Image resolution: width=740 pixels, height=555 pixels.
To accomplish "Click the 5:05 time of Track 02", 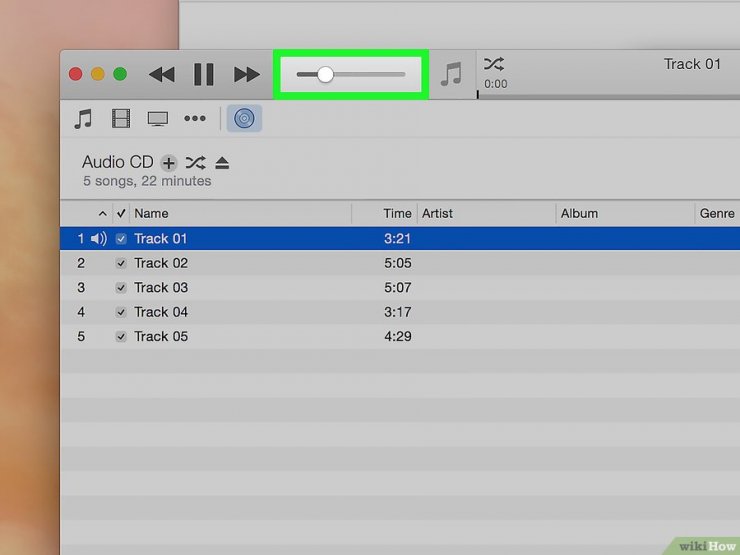I will (397, 263).
